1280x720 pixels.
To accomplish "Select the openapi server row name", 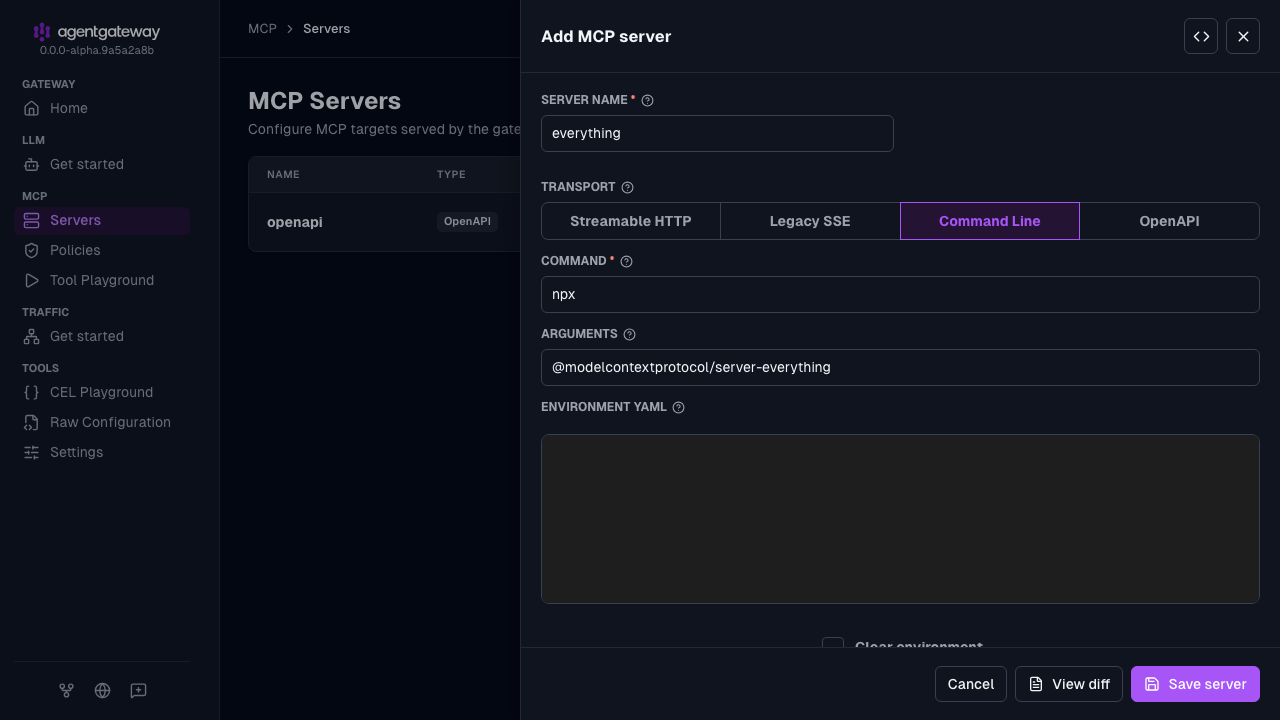I will [295, 222].
